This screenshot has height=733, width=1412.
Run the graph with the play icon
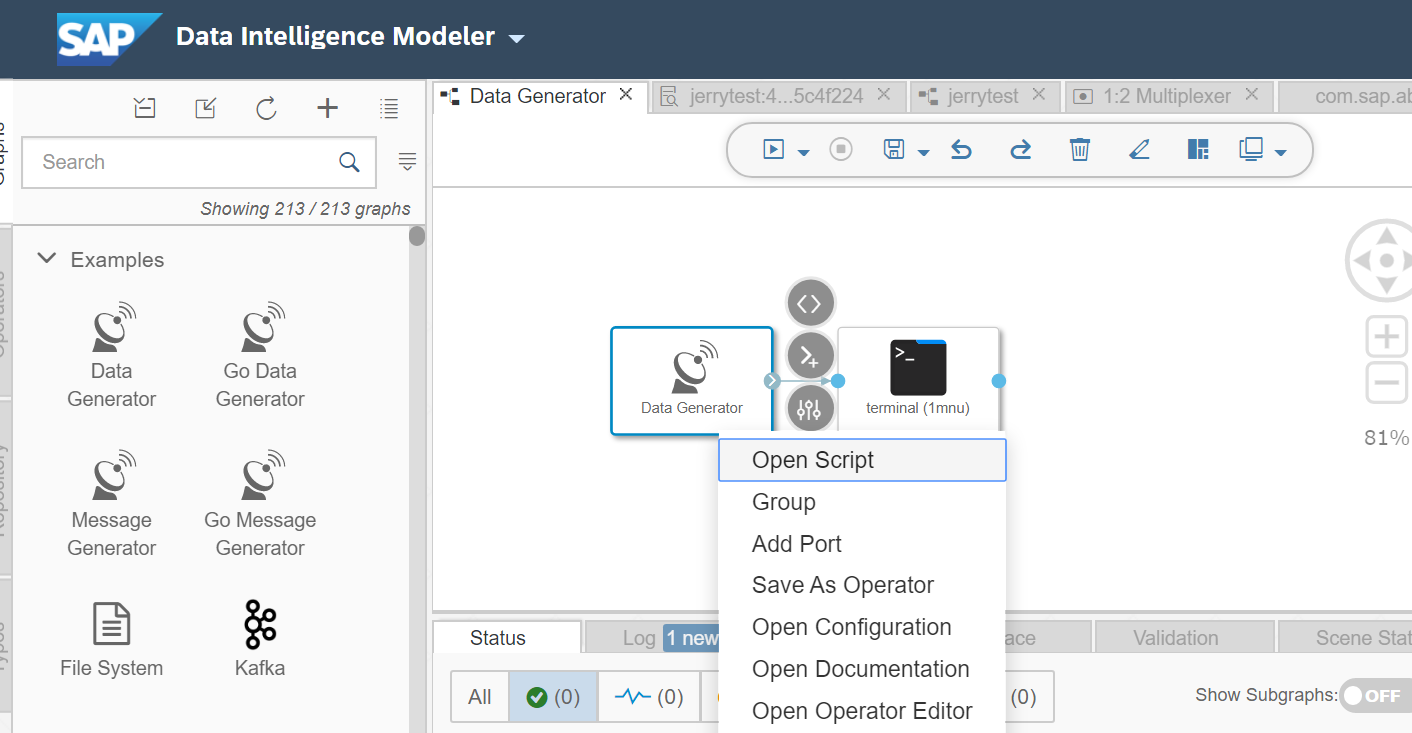tap(773, 150)
